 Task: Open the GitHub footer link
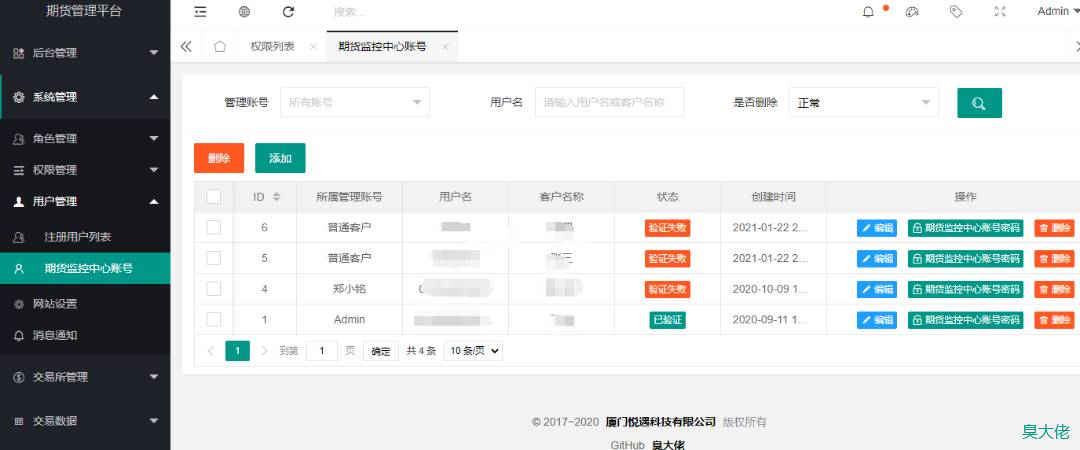(x=627, y=444)
